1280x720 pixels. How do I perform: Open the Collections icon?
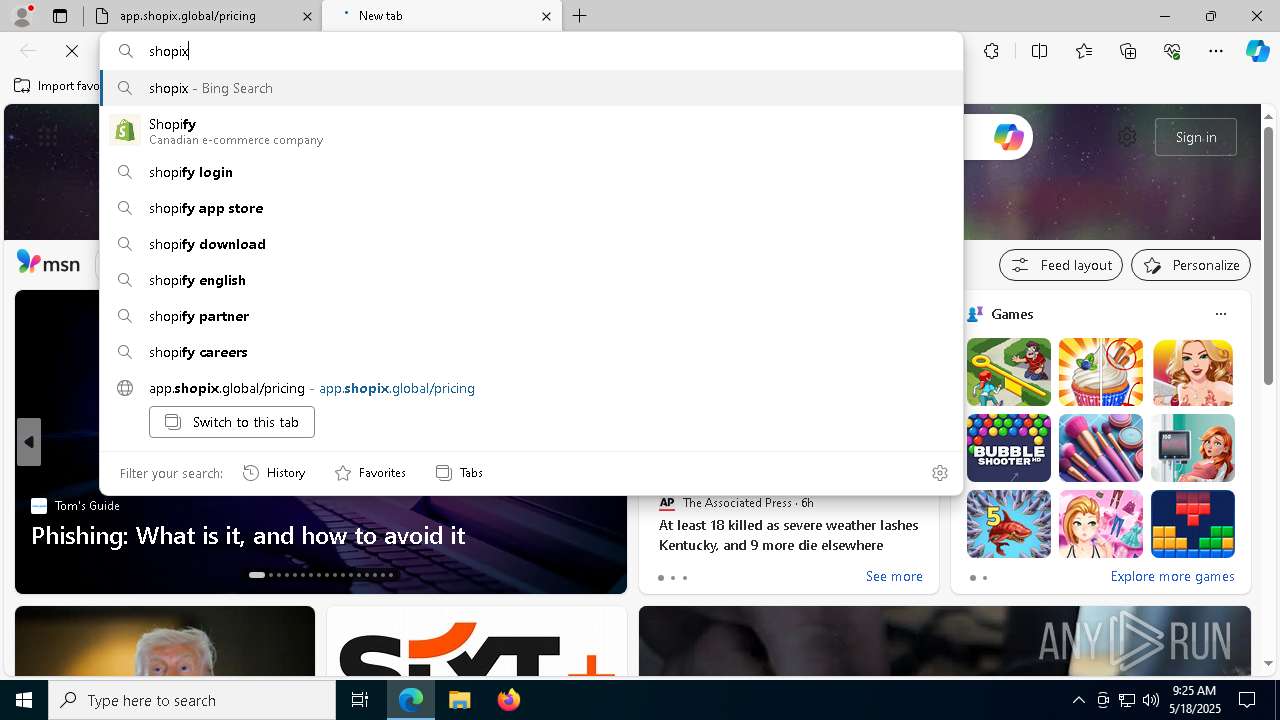coord(1128,51)
